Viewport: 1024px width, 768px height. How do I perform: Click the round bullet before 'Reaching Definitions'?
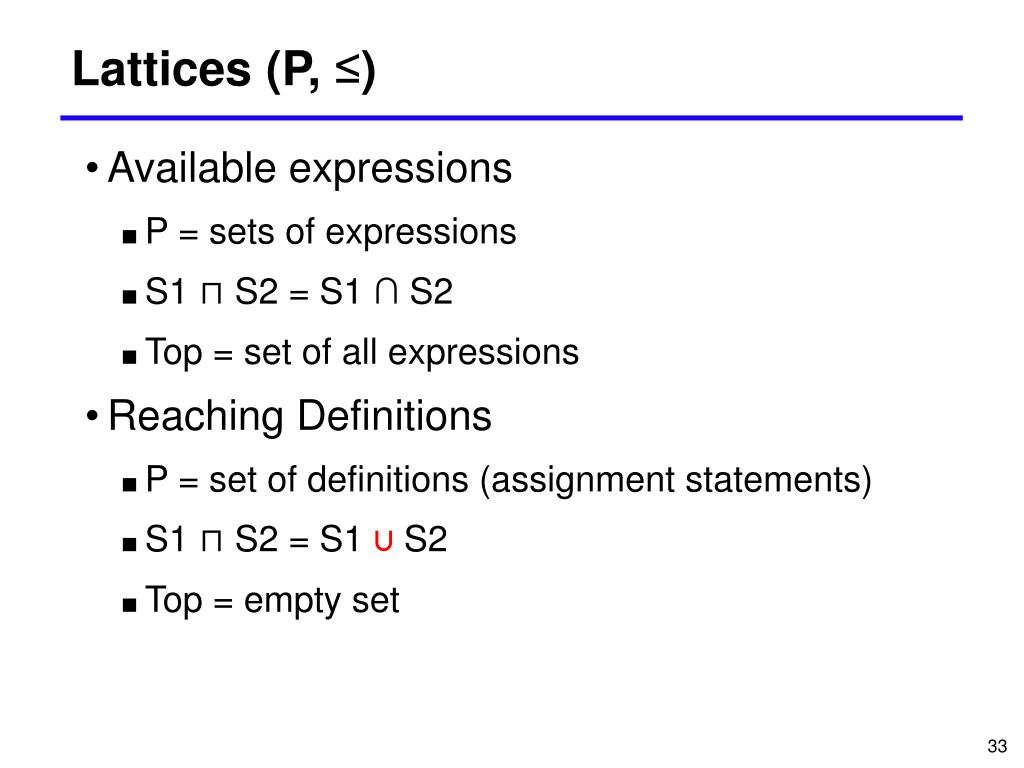(92, 416)
